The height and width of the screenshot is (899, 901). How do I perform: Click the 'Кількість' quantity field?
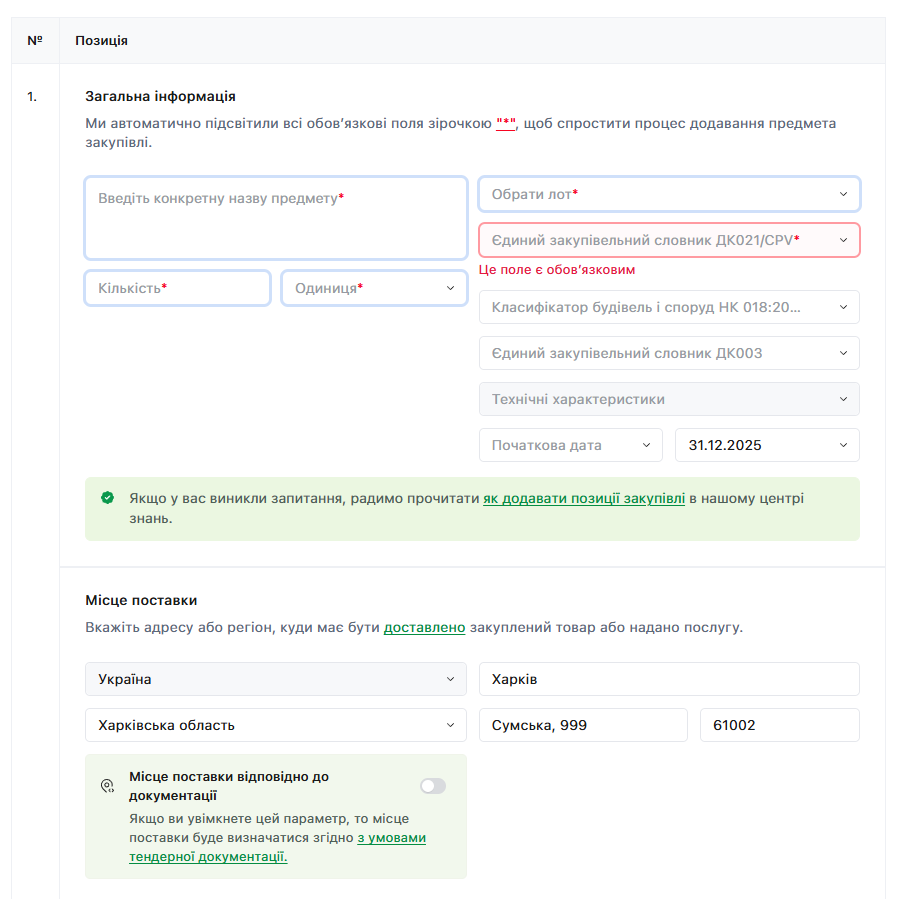177,288
